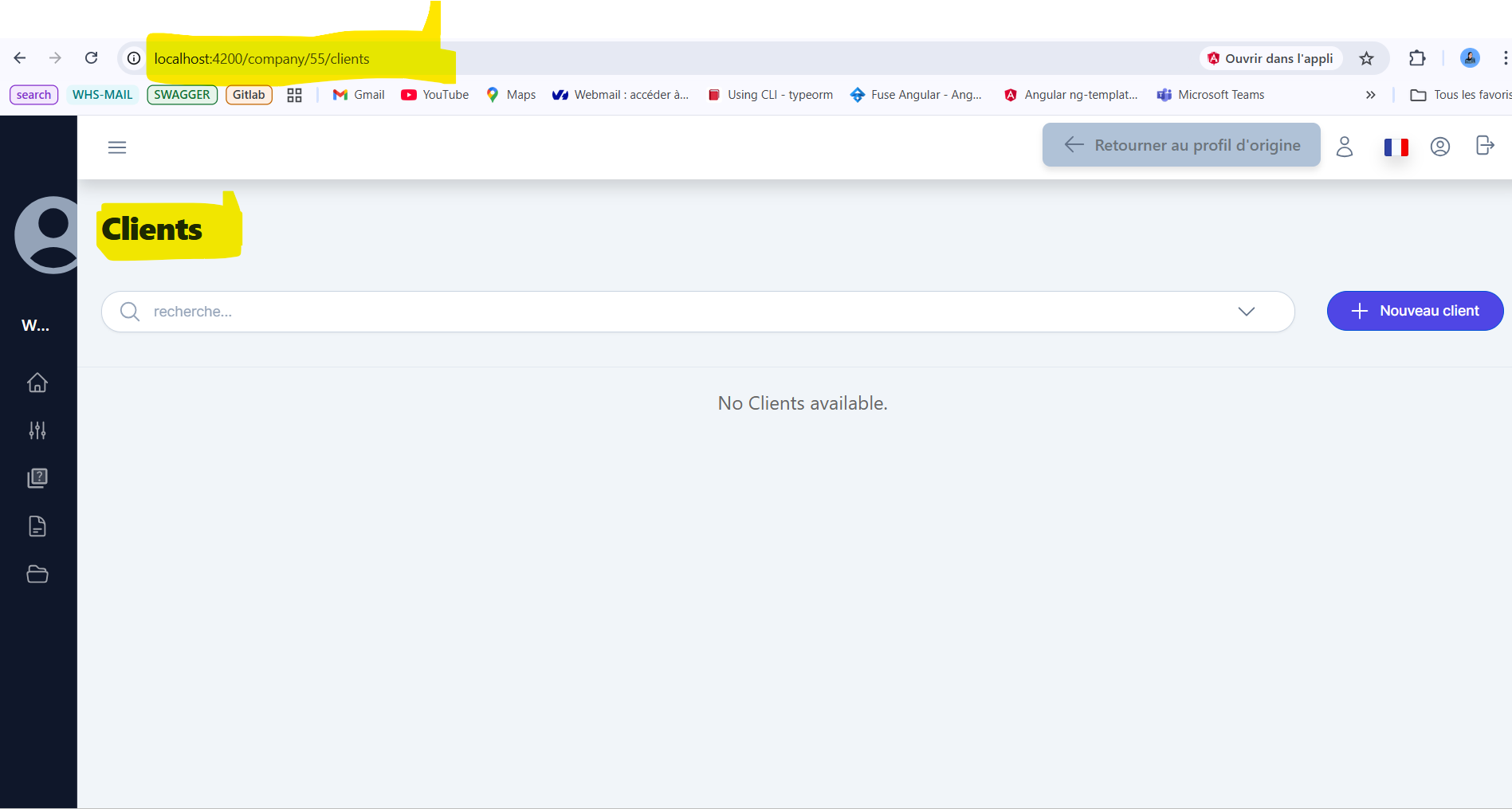Click the recherche search input field
Screen dimensions: 1512x809
677,312
